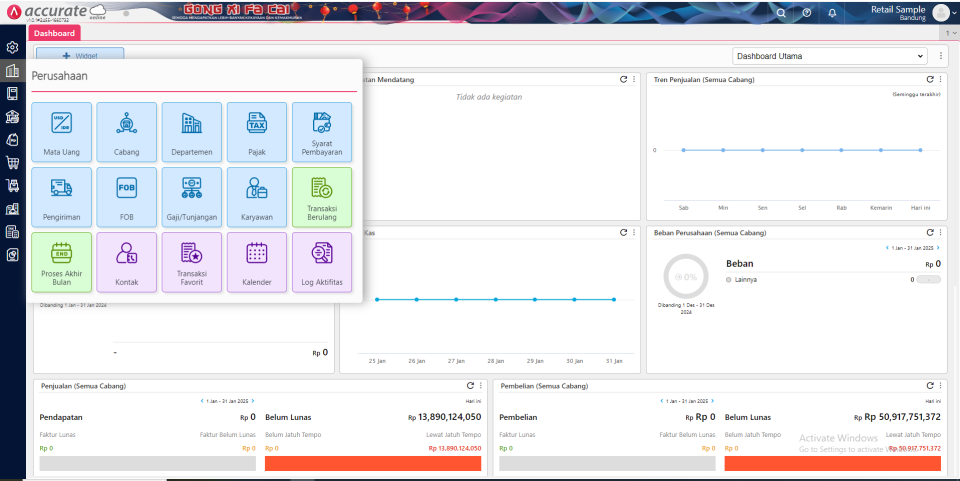Refresh the Pembelian (Semua Cabang) widget
This screenshot has width=960, height=481.
pyautogui.click(x=930, y=386)
